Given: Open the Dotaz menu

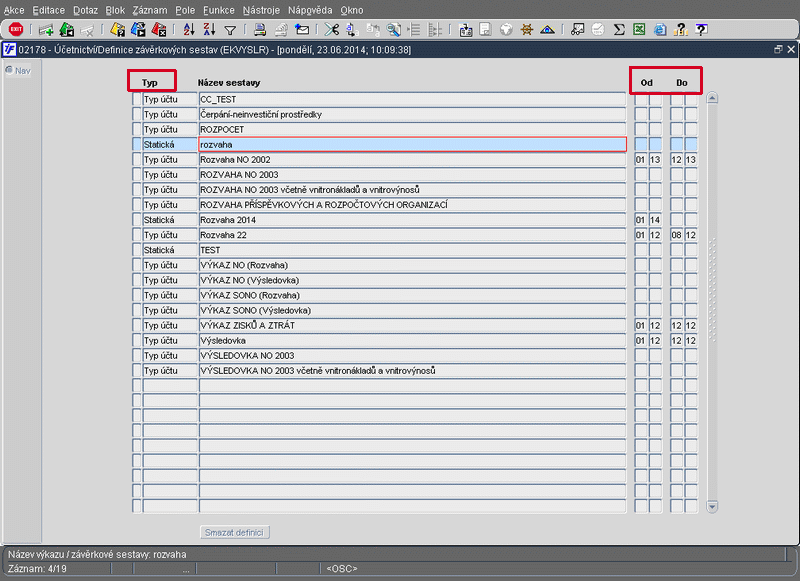Looking at the screenshot, I should (85, 10).
